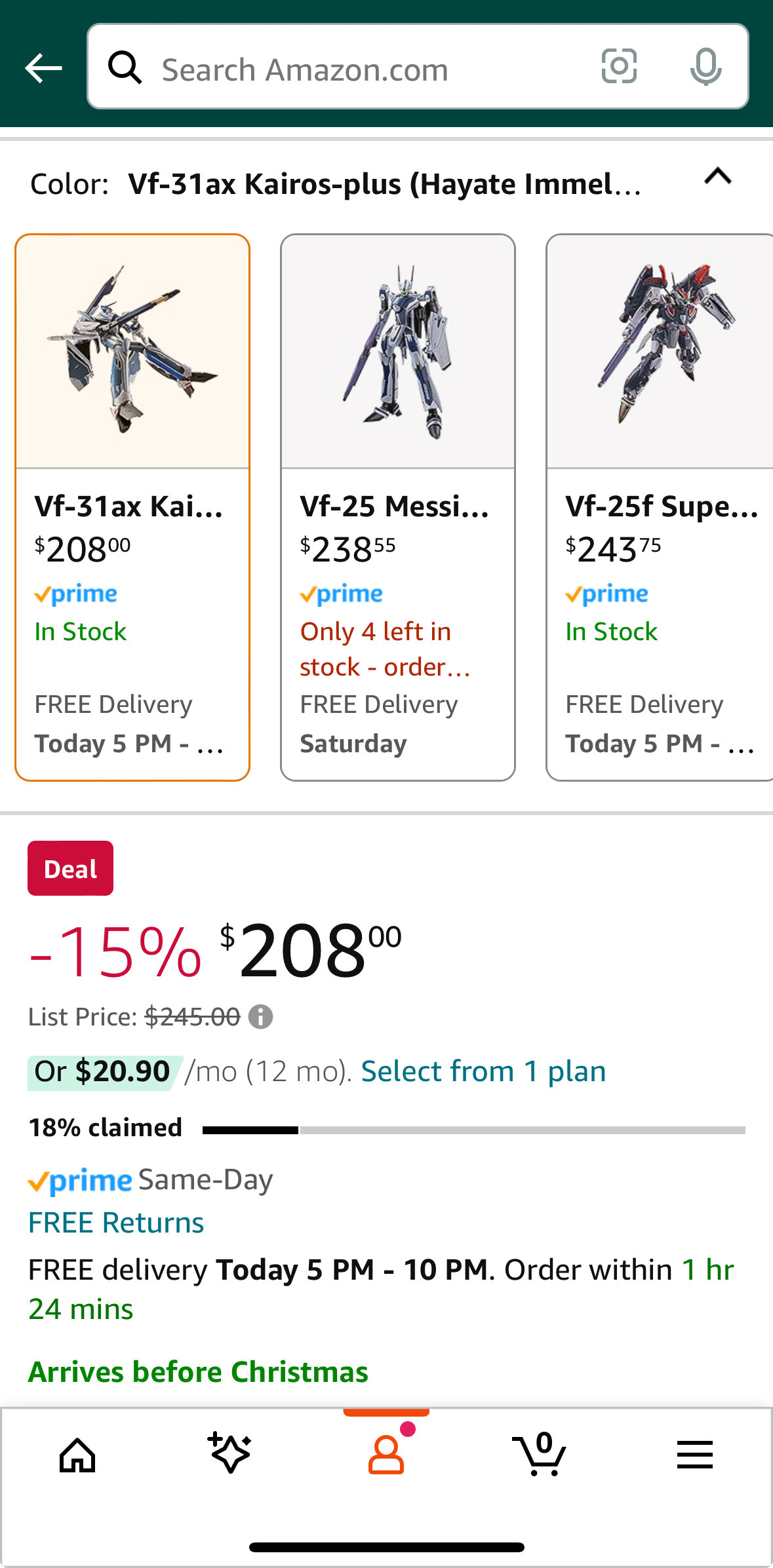Open the sparkle AI assistant tab
This screenshot has width=773, height=1568.
[229, 1453]
